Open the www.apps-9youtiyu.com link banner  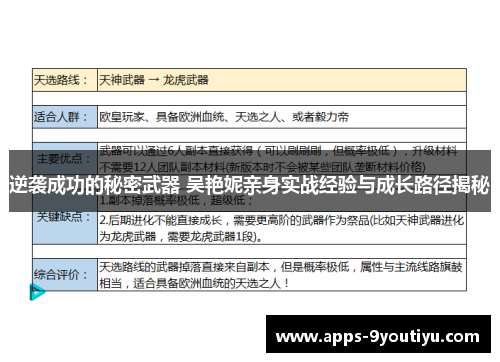click(x=378, y=334)
